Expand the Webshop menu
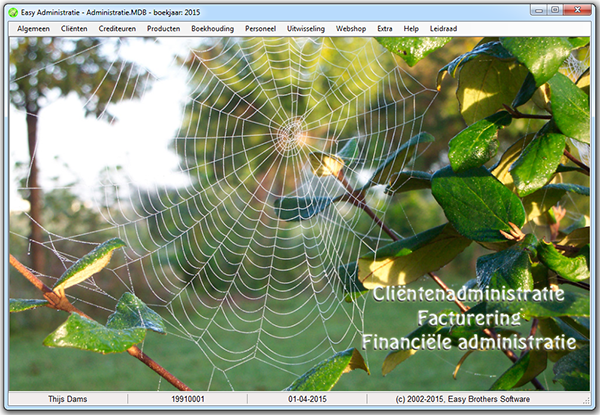The width and height of the screenshot is (600, 415). pyautogui.click(x=351, y=29)
